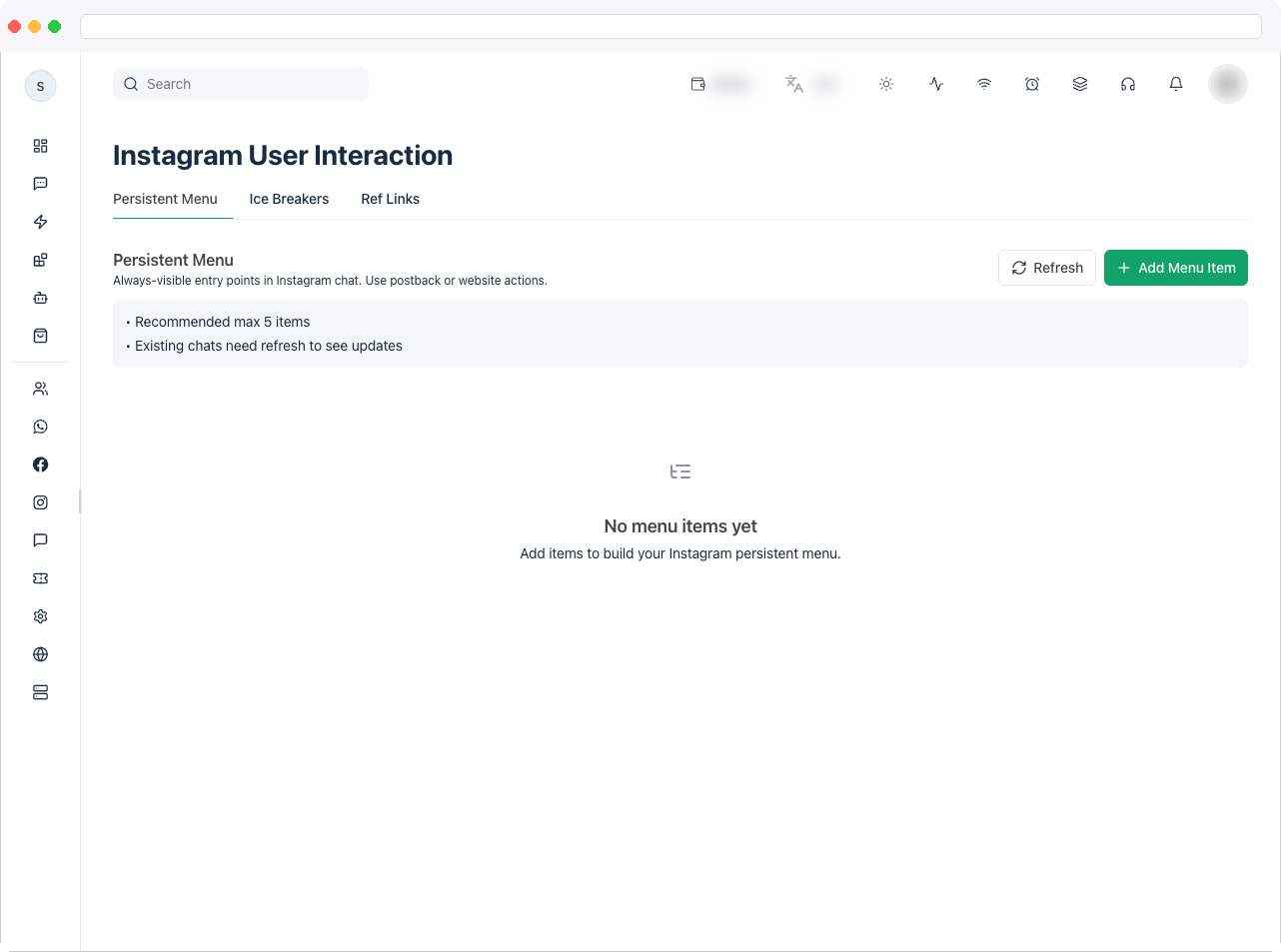
Task: Switch to the Persistent Menu tab
Action: click(x=165, y=199)
